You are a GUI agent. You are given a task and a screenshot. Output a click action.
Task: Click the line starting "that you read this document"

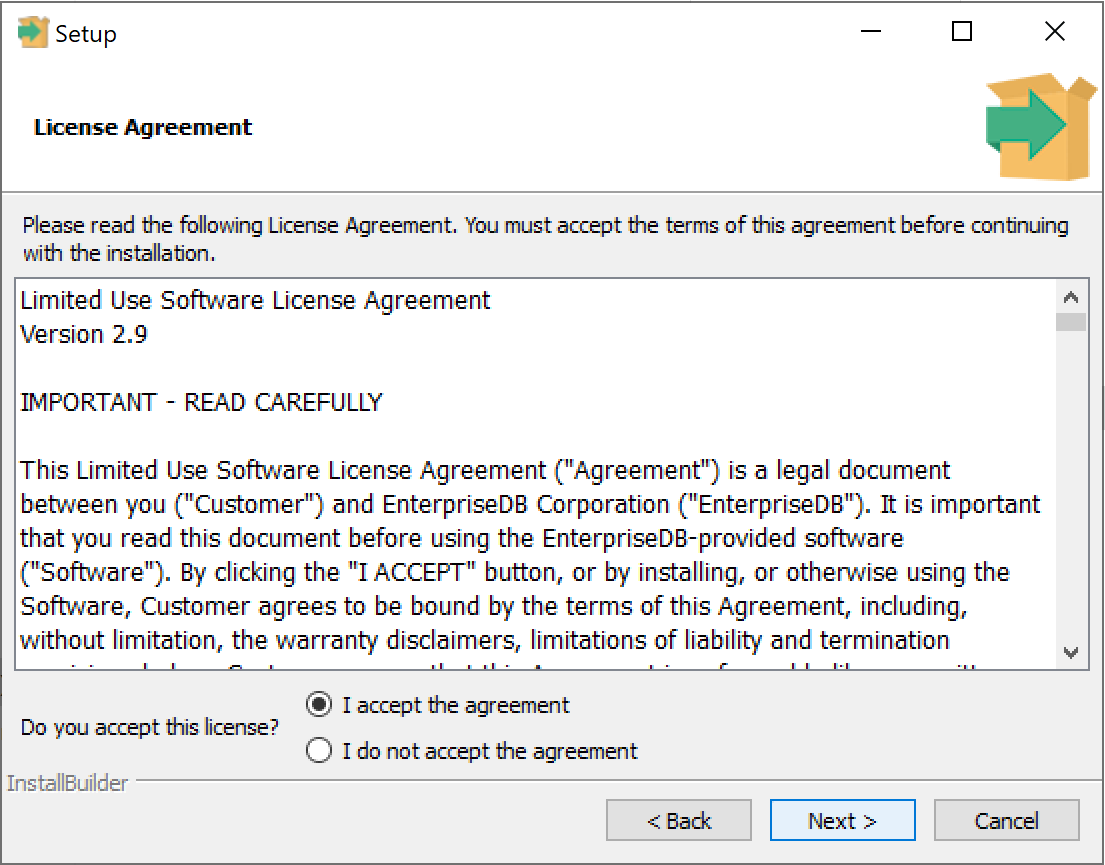click(462, 538)
